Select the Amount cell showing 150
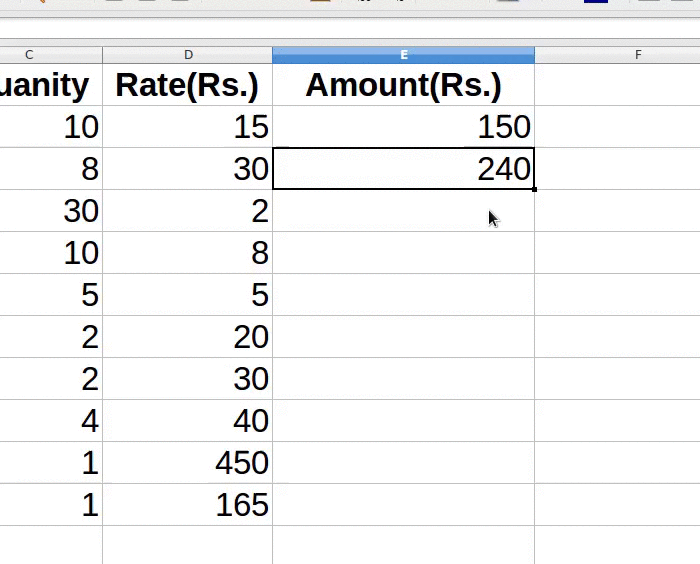The image size is (700, 564). coord(403,127)
